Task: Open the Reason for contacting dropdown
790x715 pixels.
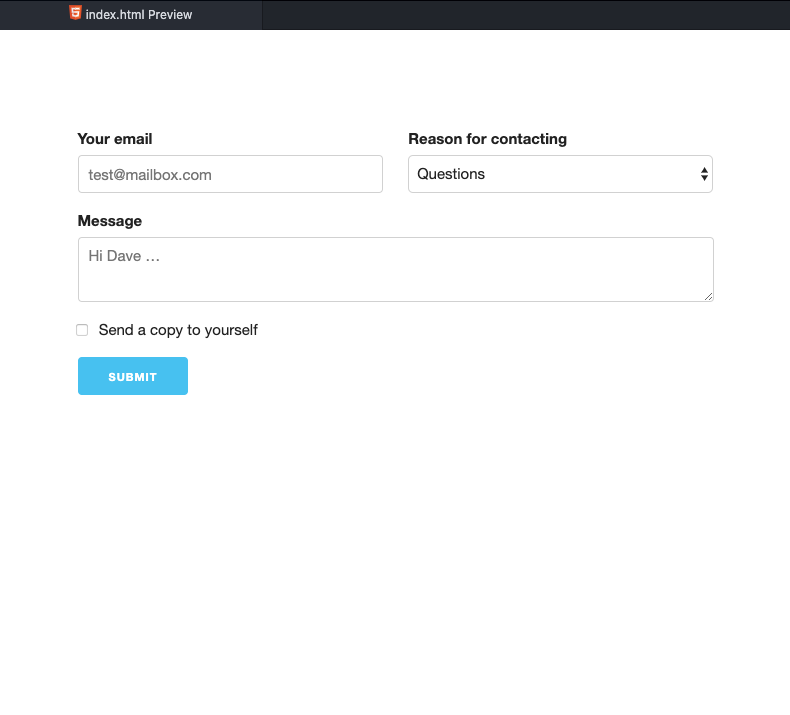Action: (x=560, y=174)
